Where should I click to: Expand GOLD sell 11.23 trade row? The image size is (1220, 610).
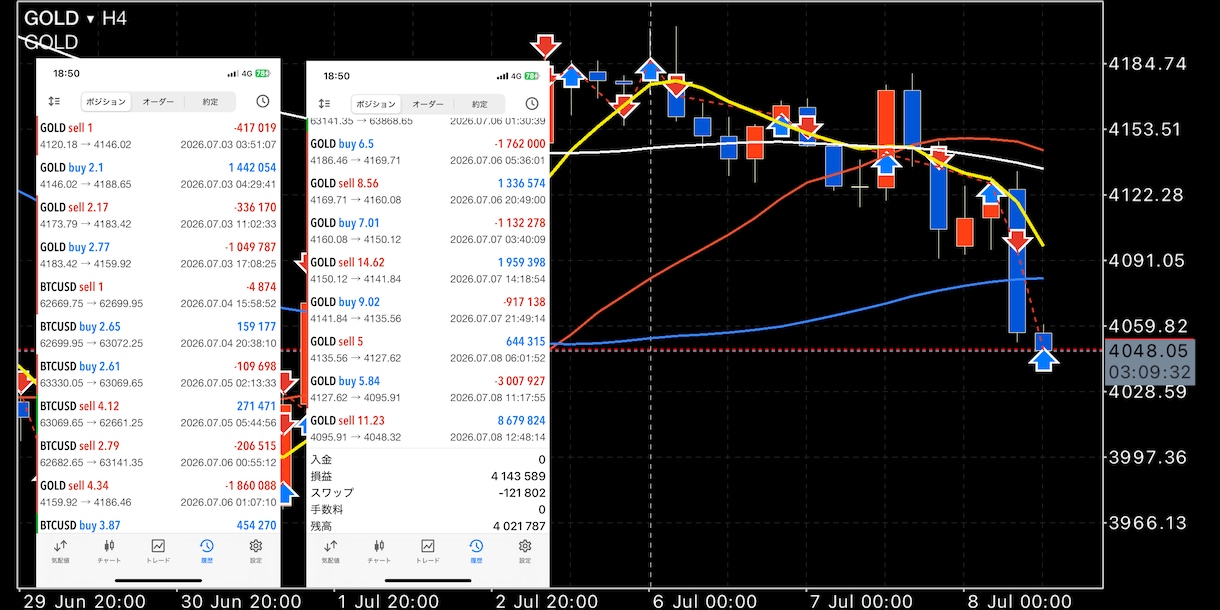click(x=427, y=428)
